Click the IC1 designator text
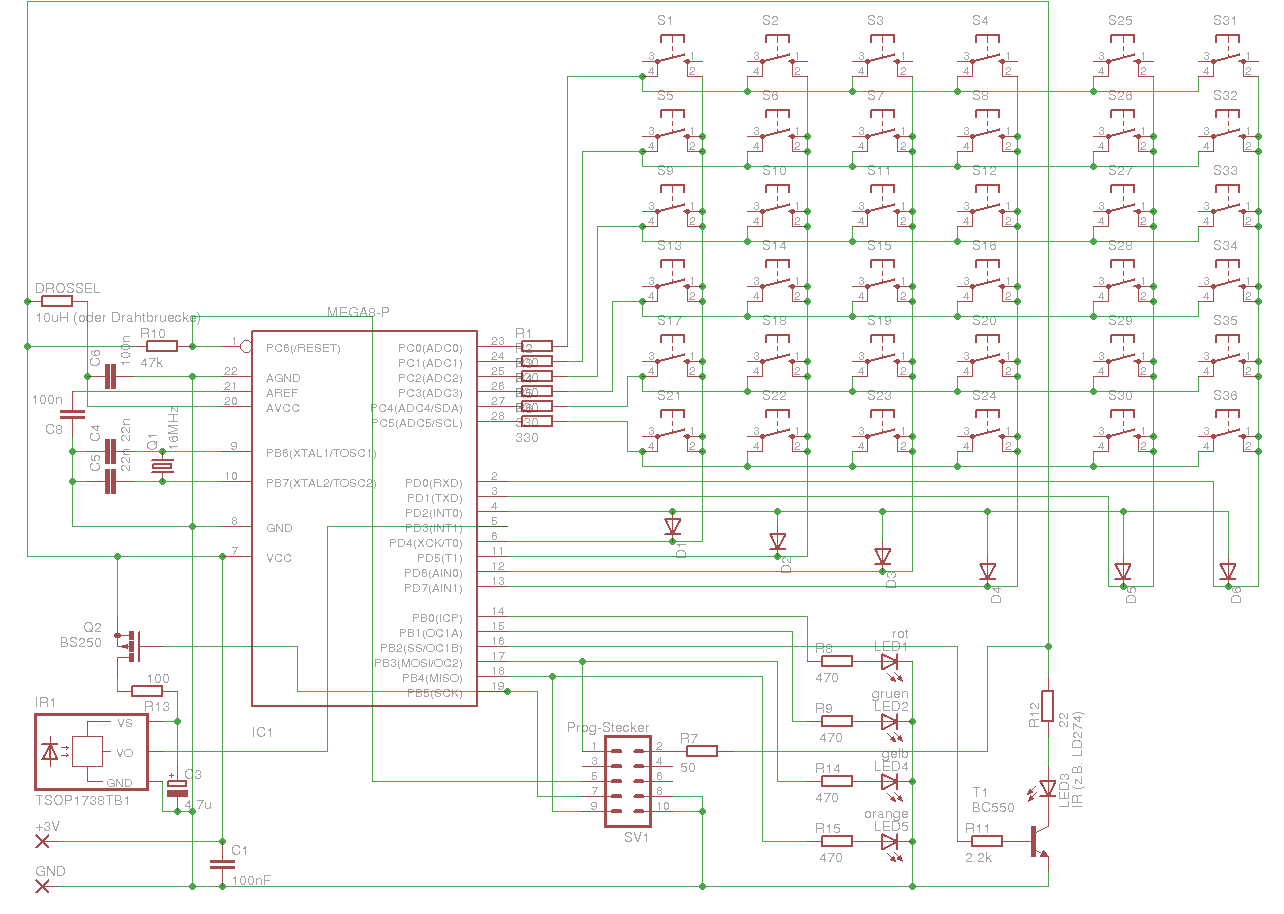 pyautogui.click(x=262, y=732)
